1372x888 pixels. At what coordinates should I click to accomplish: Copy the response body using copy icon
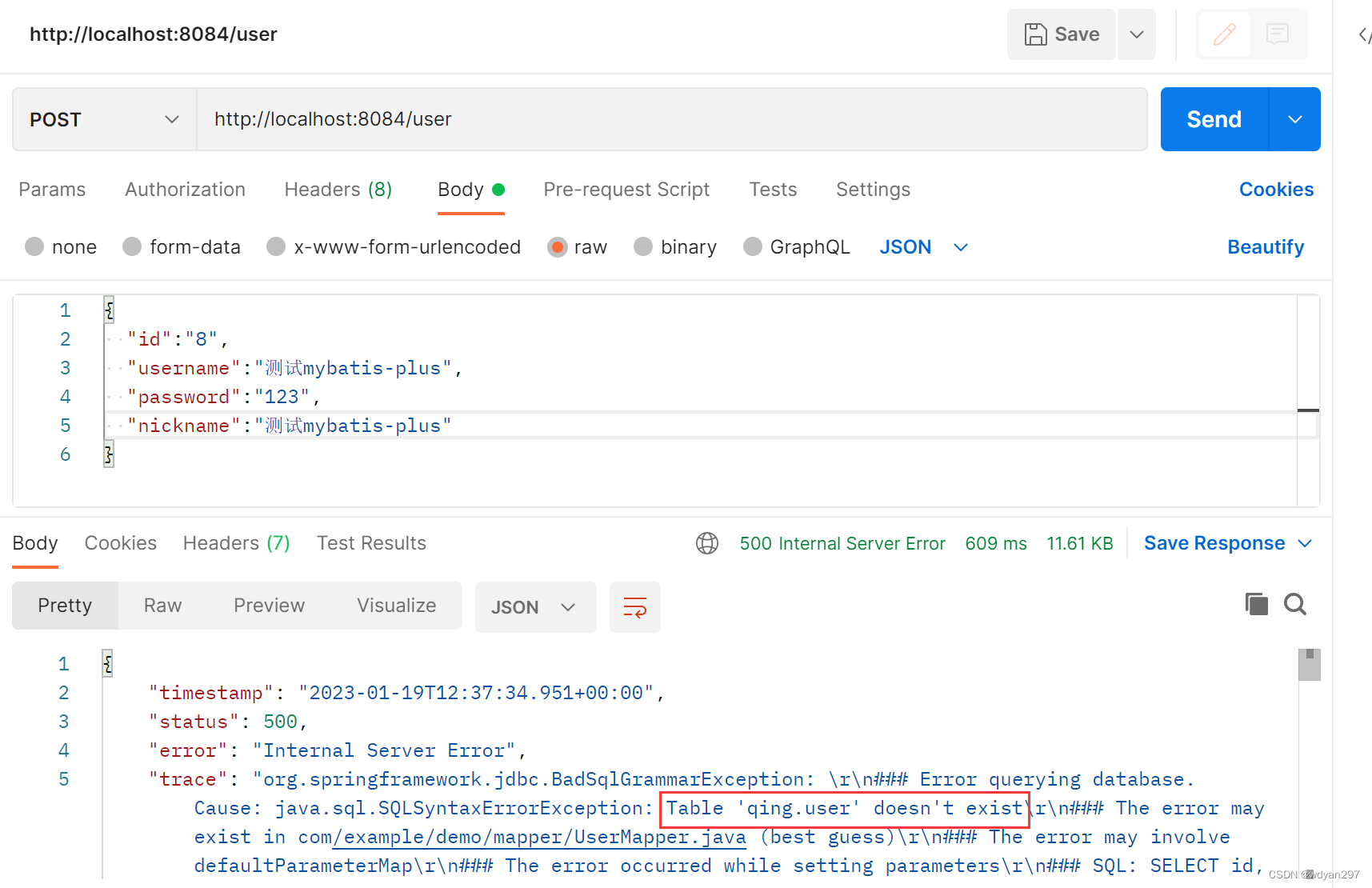pos(1256,604)
